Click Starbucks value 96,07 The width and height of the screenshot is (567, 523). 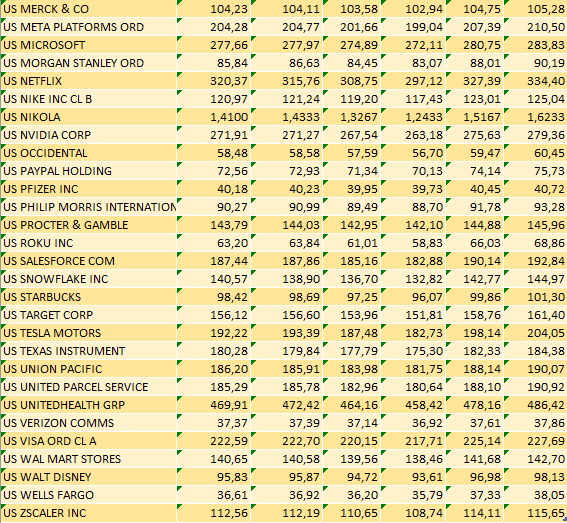[427, 297]
